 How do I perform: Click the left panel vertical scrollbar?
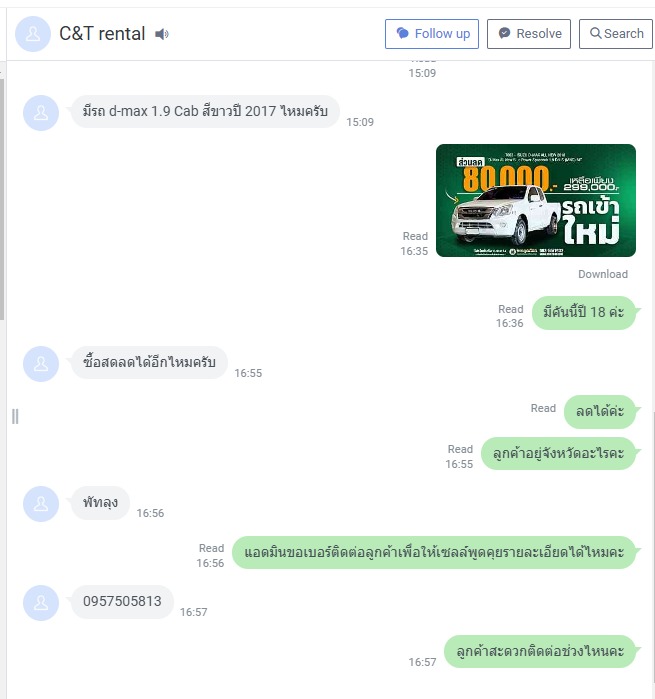pos(2,199)
